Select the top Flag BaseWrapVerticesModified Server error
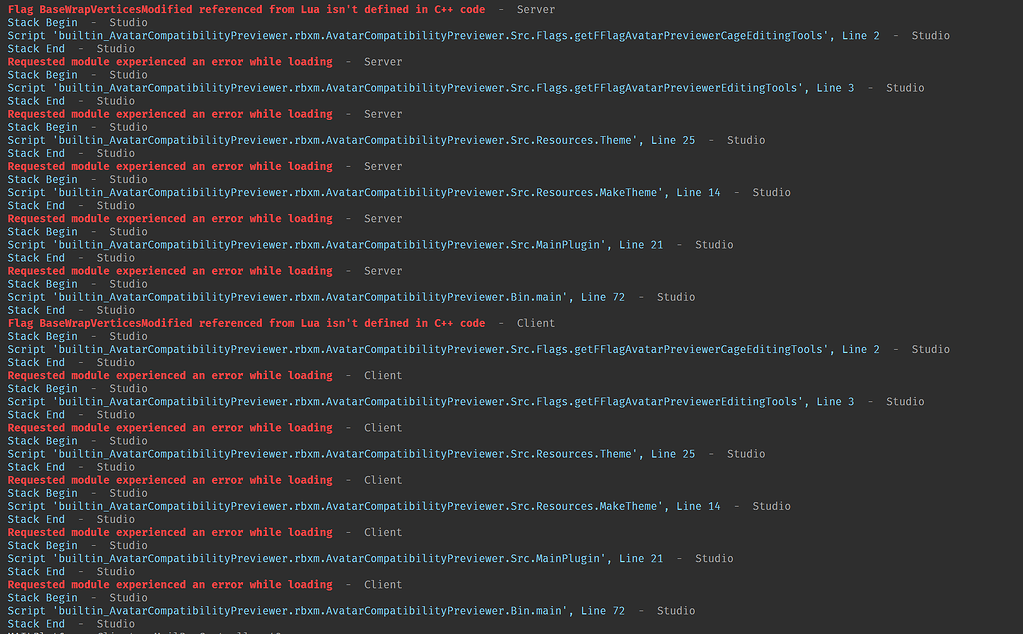The image size is (1023, 634). tap(240, 9)
